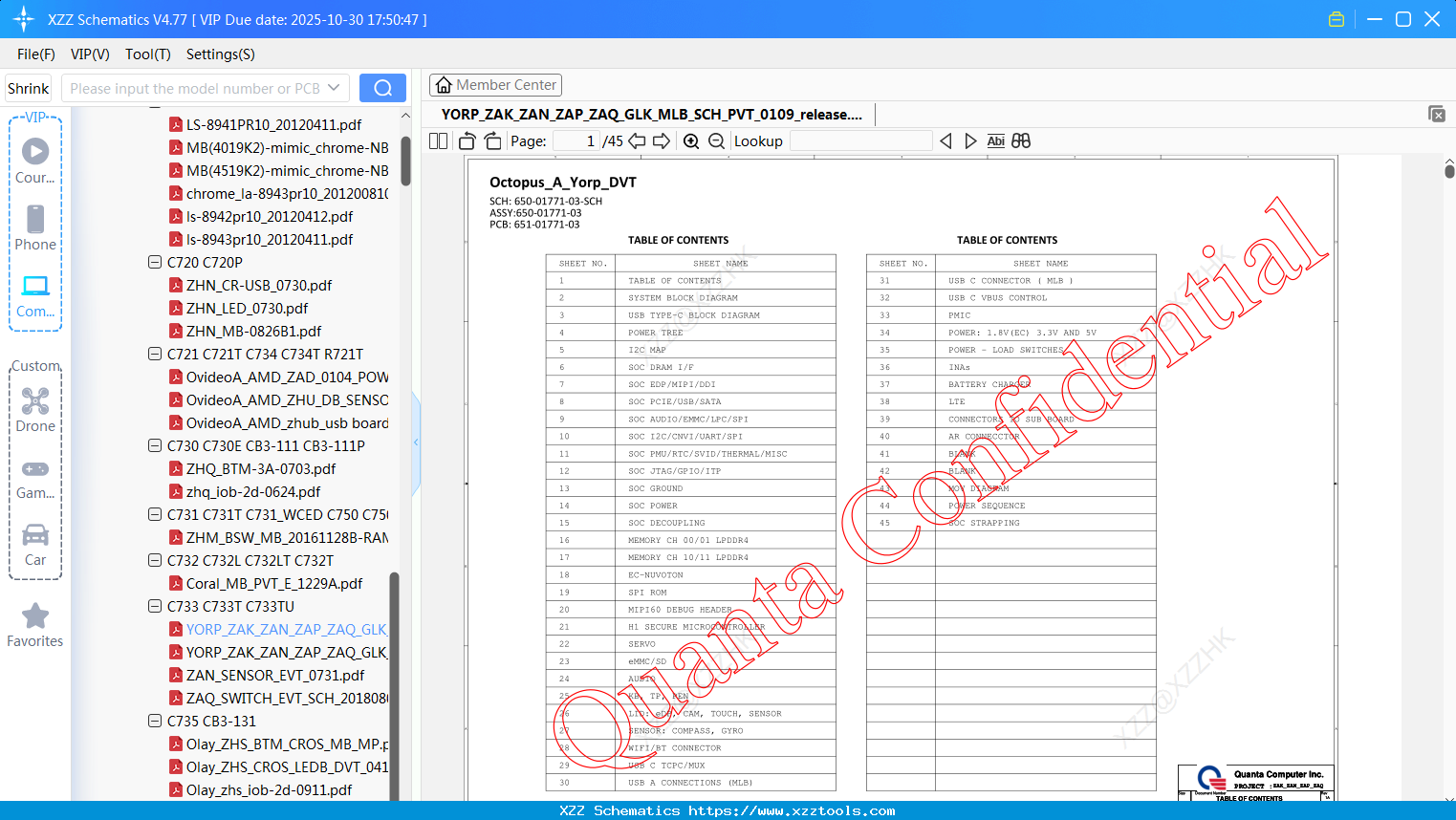Click the file tree scroll-up arrow
Screen dimensions: 1456x820
point(405,116)
